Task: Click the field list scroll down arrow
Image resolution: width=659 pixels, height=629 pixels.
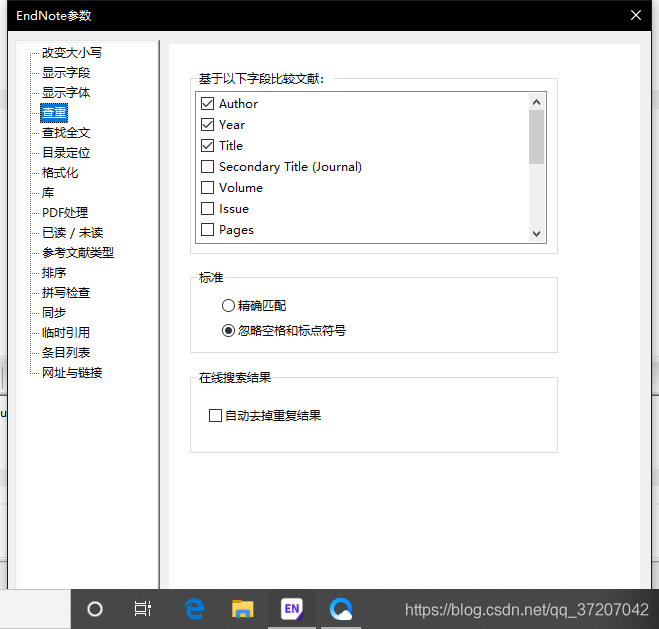Action: point(536,234)
